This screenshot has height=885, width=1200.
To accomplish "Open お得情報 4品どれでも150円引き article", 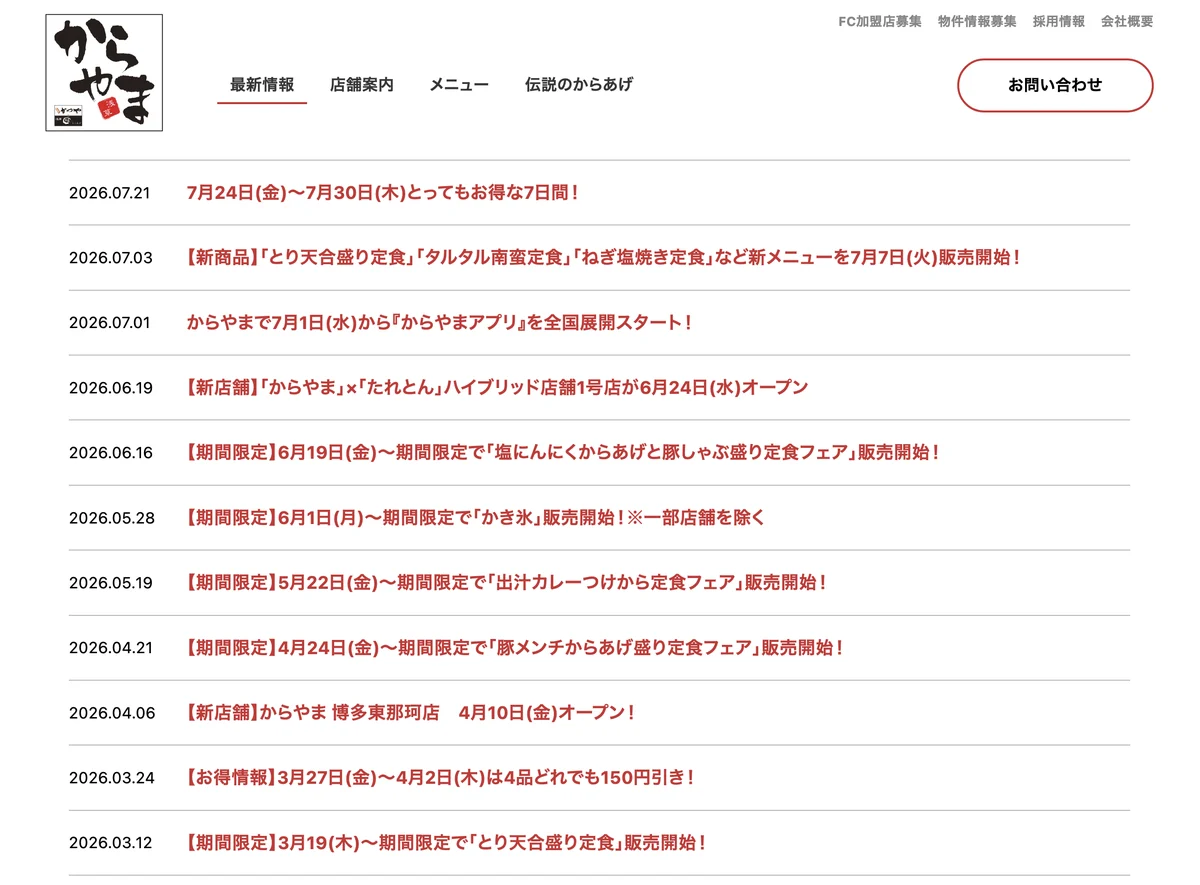I will click(x=440, y=777).
